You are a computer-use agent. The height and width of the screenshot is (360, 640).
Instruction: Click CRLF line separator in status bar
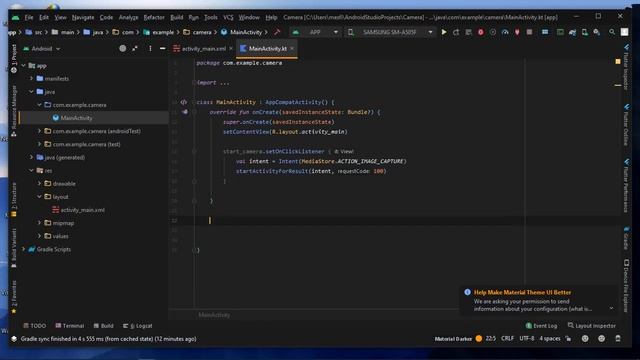[x=507, y=338]
